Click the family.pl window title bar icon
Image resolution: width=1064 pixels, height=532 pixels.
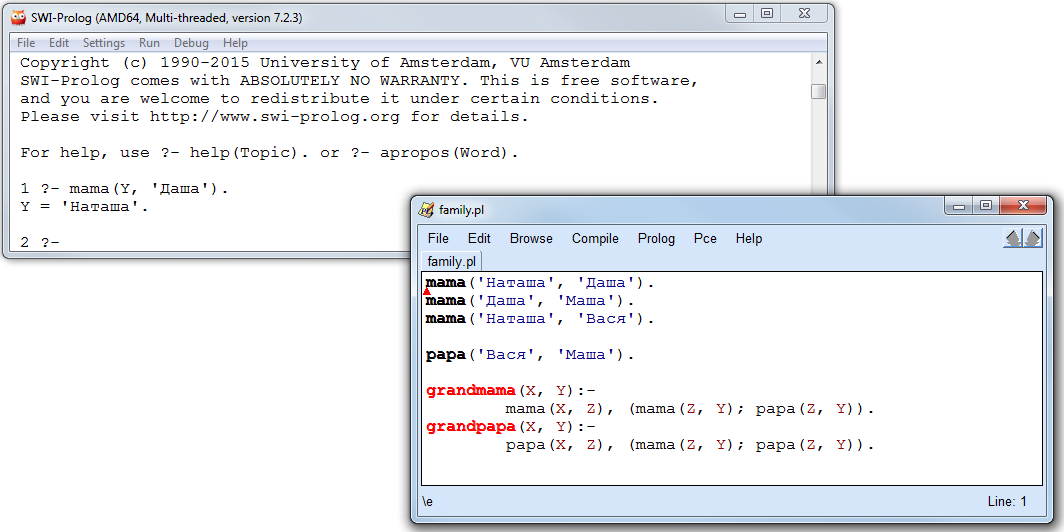[427, 210]
